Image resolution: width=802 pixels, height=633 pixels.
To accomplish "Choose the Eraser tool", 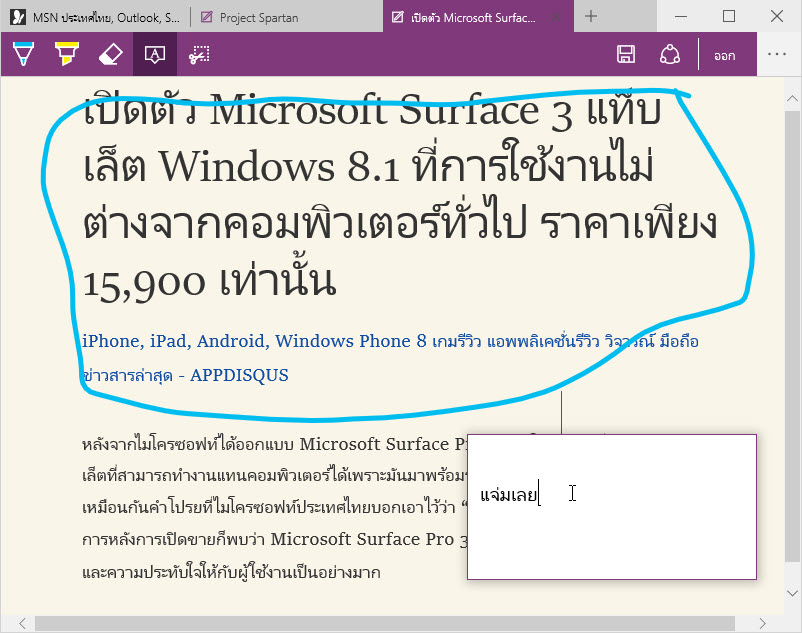I will coord(111,54).
